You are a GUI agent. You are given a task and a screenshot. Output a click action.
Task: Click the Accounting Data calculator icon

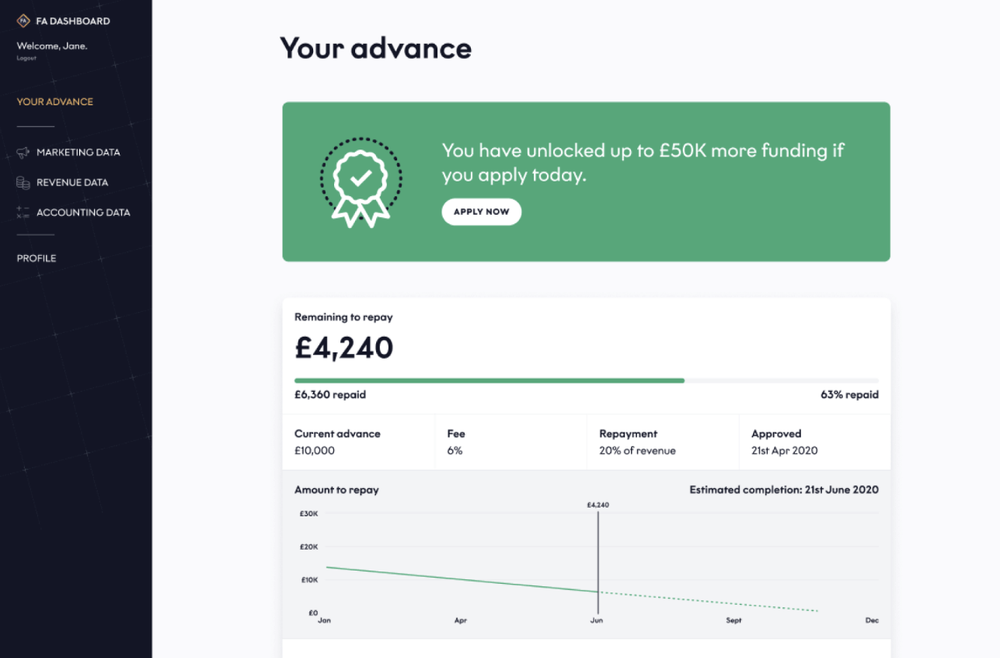coord(23,212)
